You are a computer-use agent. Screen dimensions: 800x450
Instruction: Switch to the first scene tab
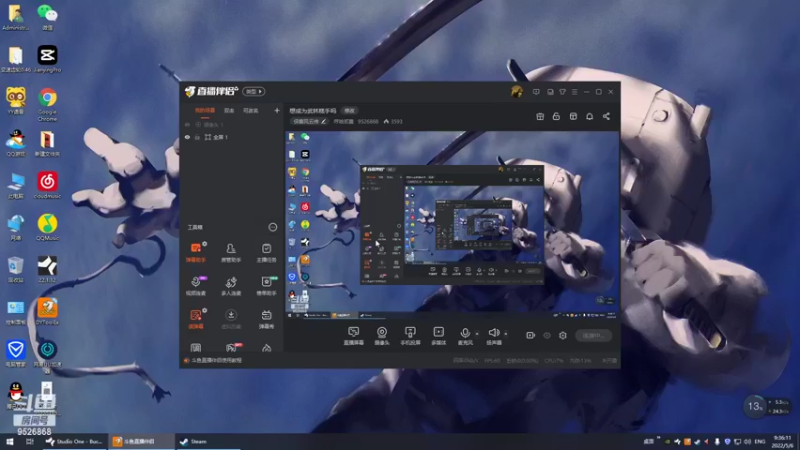click(205, 110)
